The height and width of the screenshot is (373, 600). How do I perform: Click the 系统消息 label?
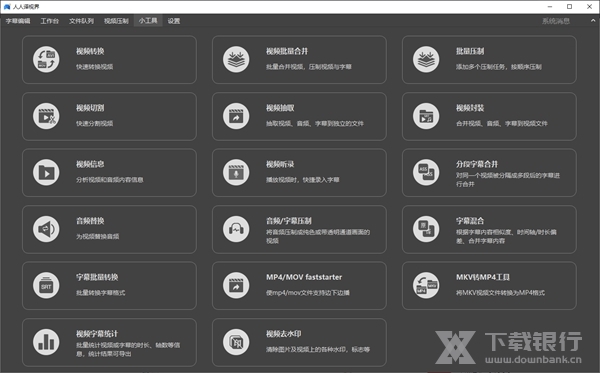pyautogui.click(x=556, y=21)
